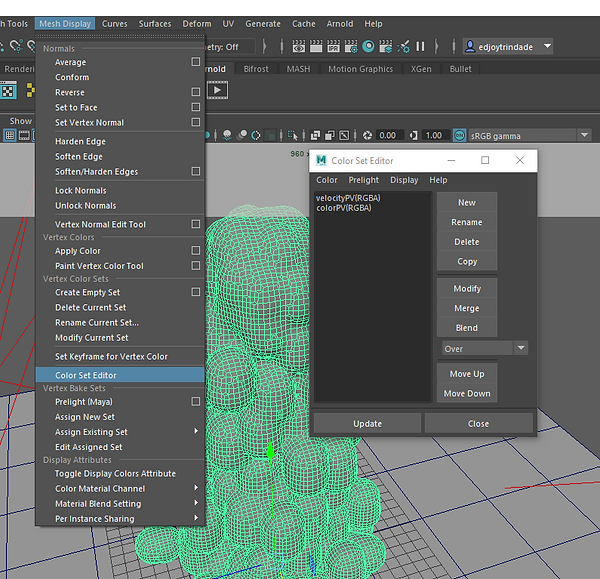Click the exposure value field 0.00

tap(388, 135)
